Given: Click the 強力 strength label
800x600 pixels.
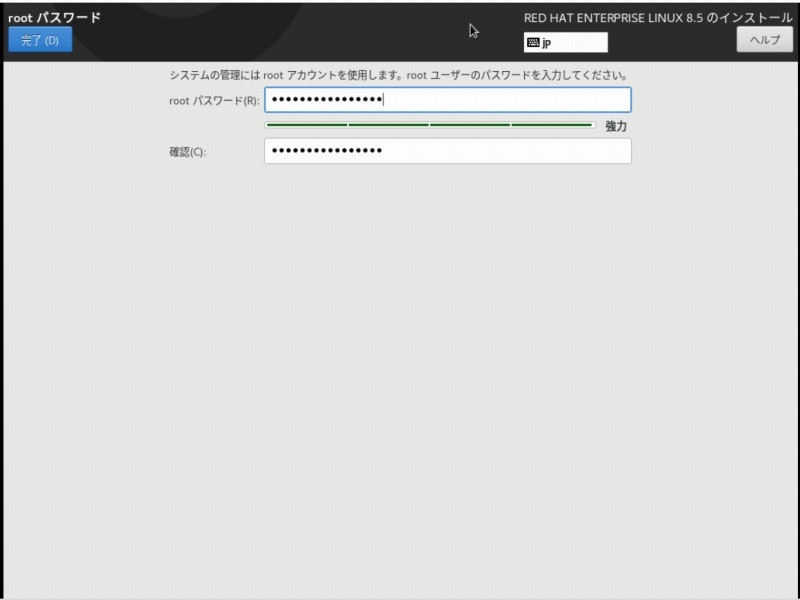Looking at the screenshot, I should [x=616, y=126].
